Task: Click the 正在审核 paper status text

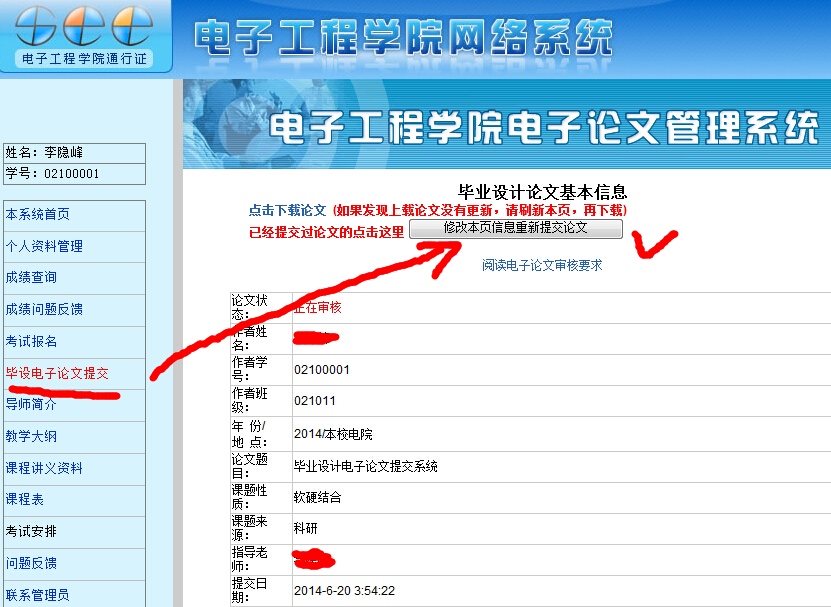Action: [318, 308]
